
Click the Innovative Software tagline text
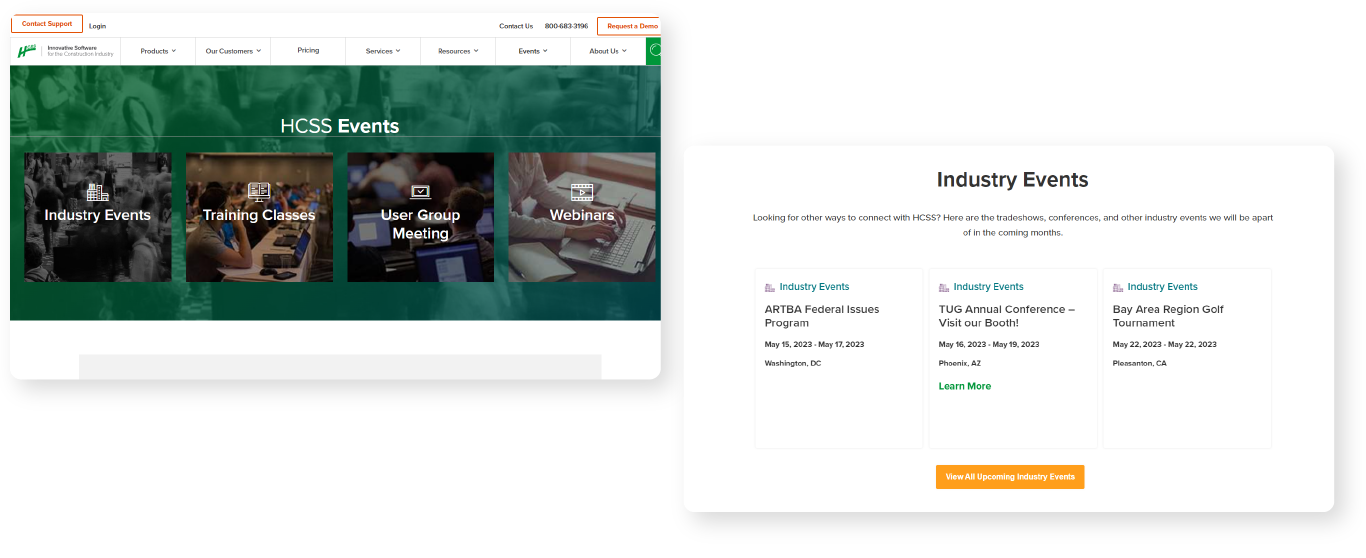(80, 50)
